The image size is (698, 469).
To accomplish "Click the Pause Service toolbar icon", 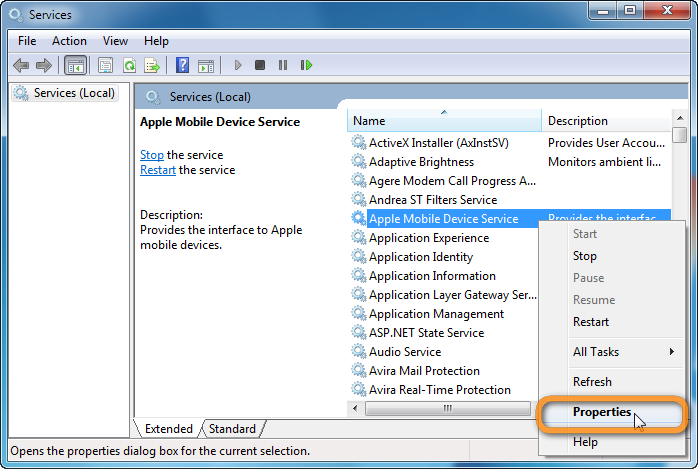I will click(283, 65).
